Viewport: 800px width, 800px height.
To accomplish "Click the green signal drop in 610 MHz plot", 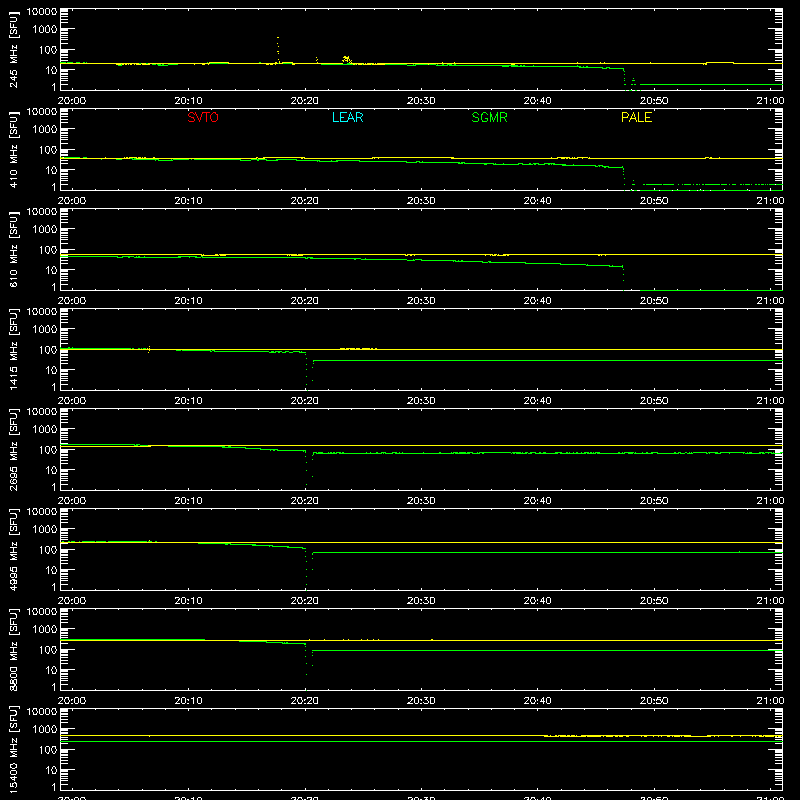I will pyautogui.click(x=623, y=278).
